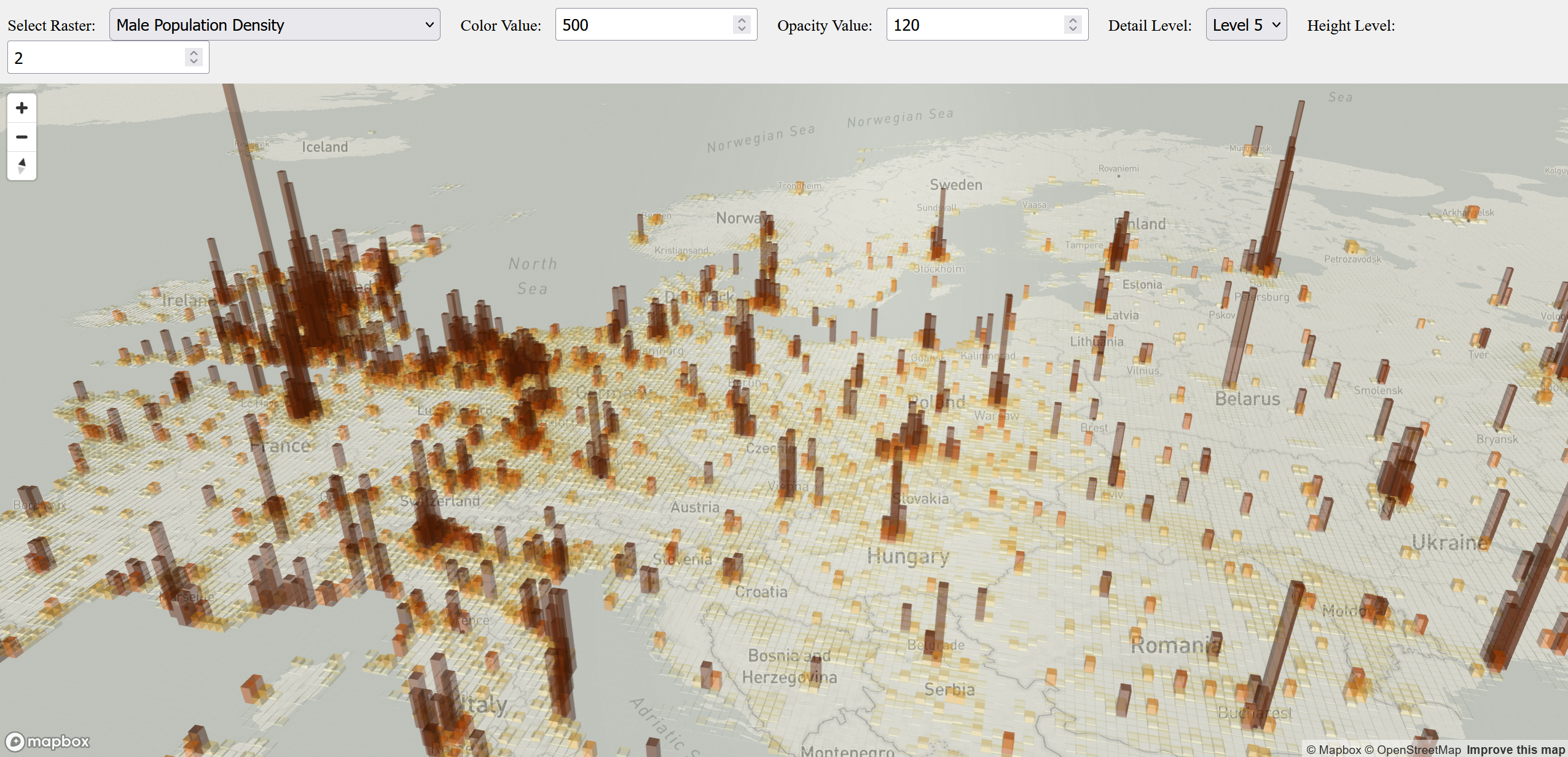Increase the Color Value with up arrow
The image size is (1568, 757).
742,20
